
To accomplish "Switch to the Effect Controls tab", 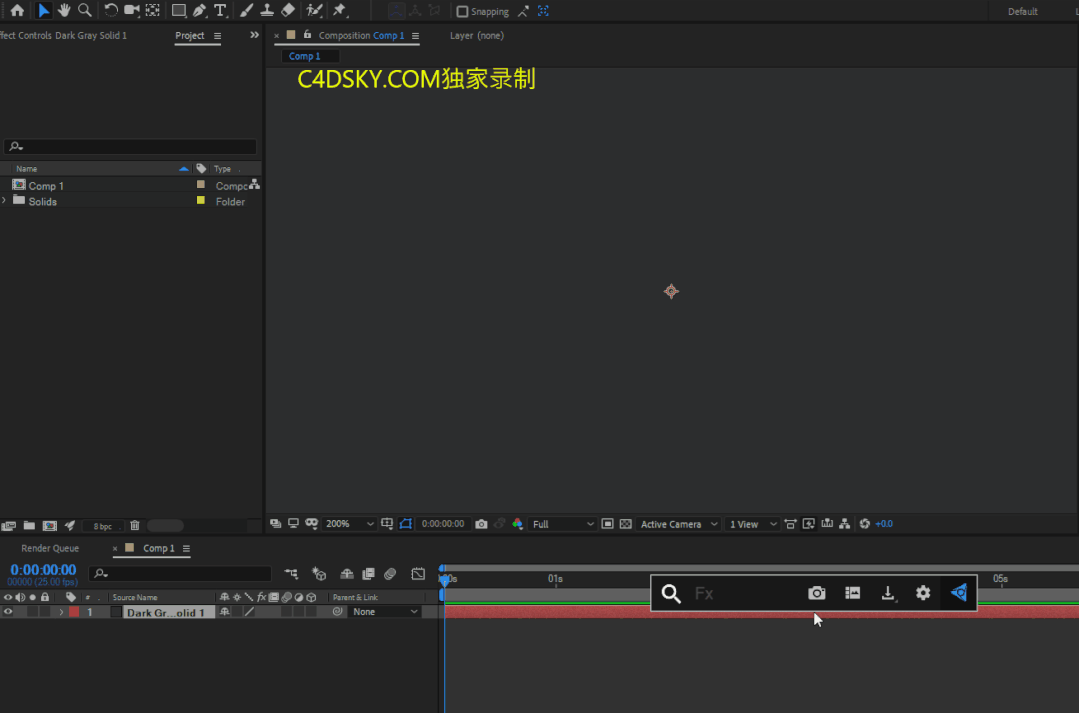I will click(63, 36).
